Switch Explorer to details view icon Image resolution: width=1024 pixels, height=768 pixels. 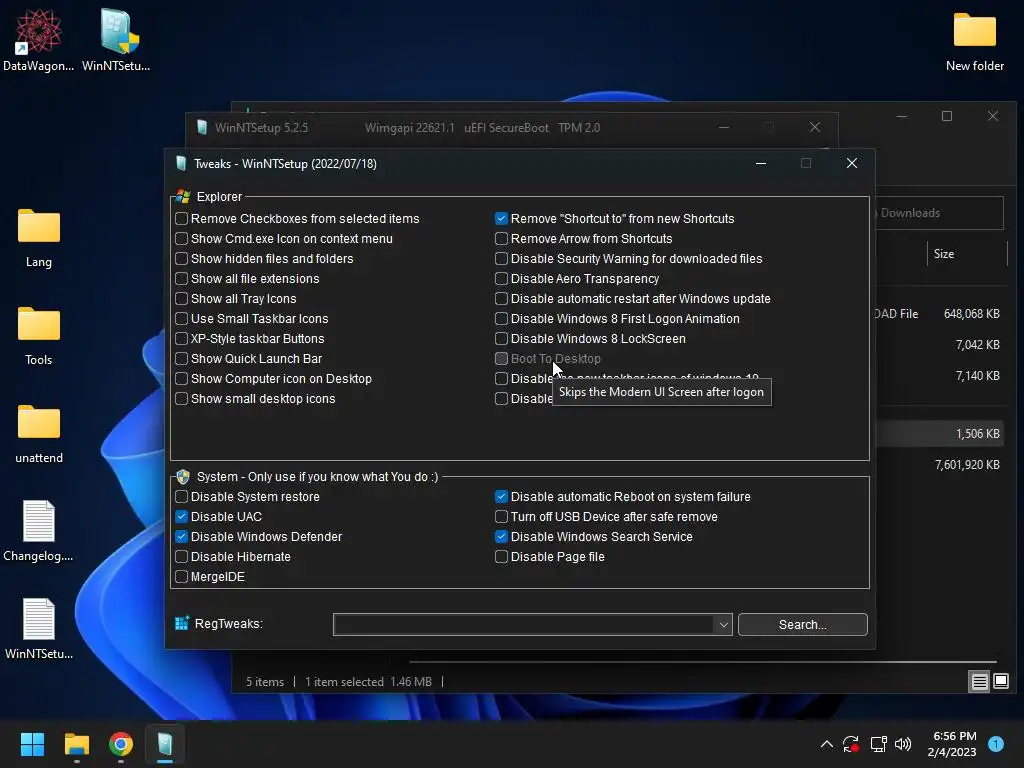(980, 682)
